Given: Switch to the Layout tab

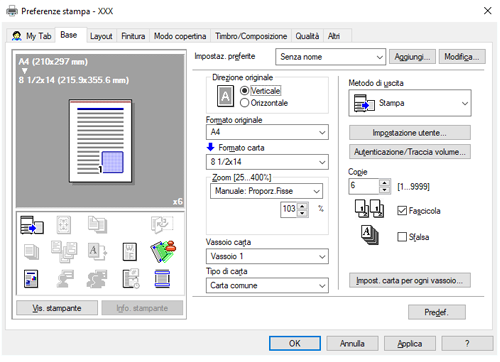Looking at the screenshot, I should [x=101, y=36].
